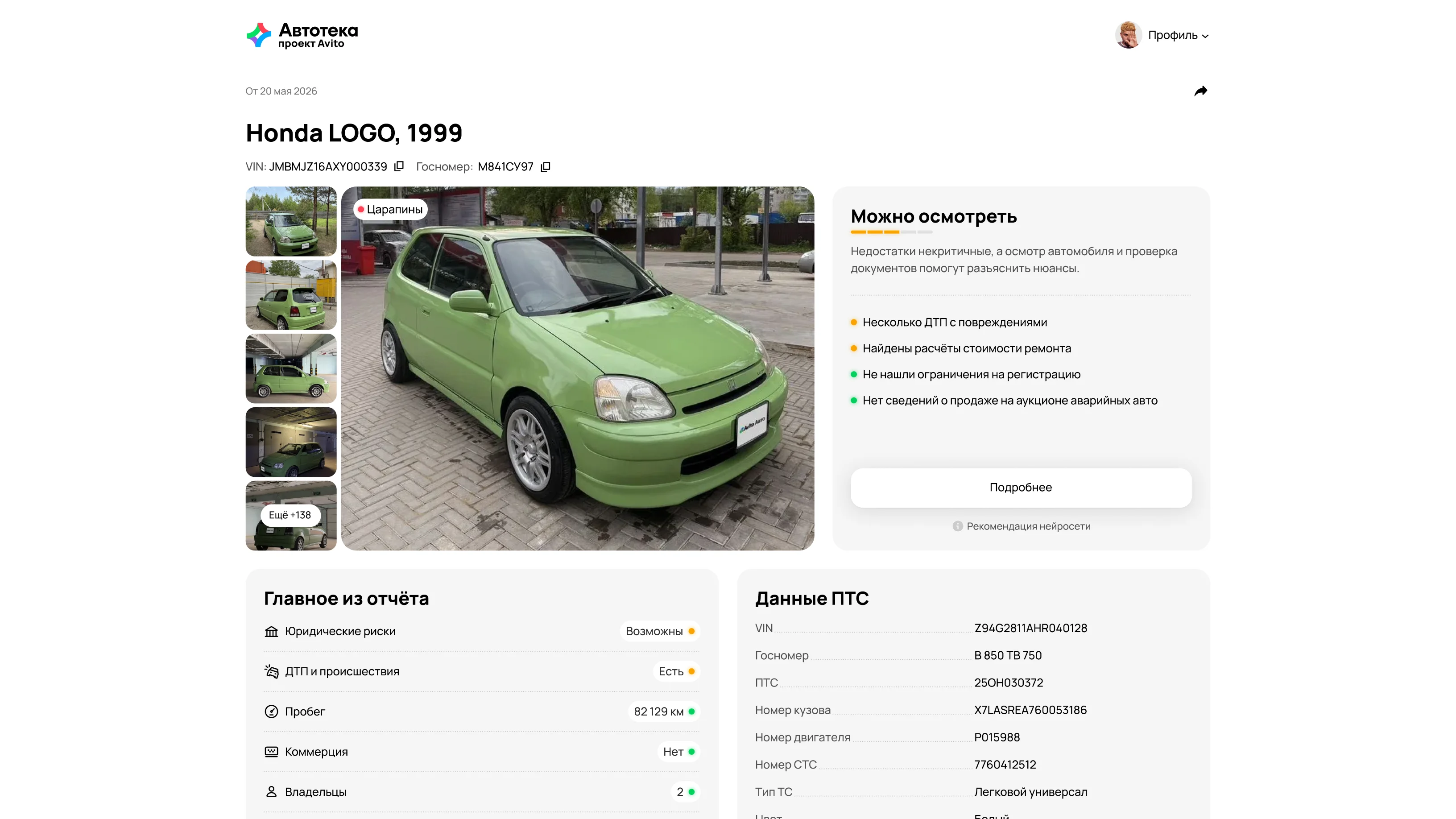Copy the VIN with the copy icon

click(399, 166)
